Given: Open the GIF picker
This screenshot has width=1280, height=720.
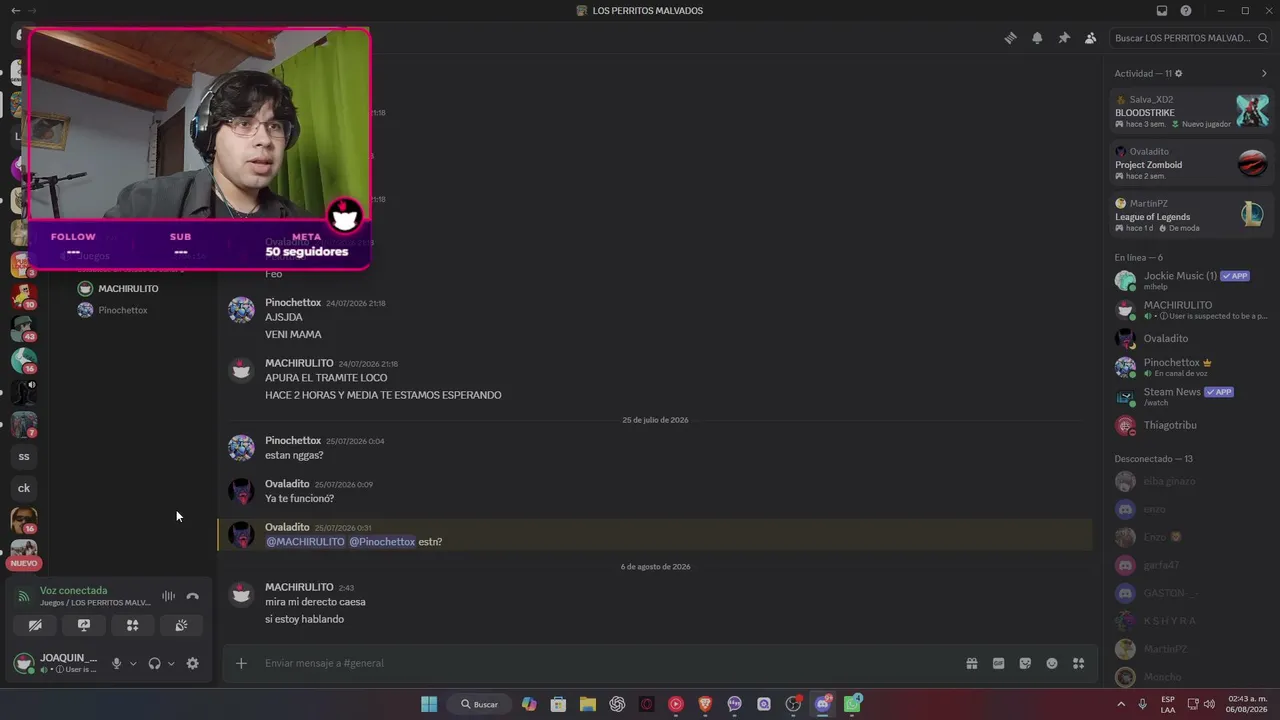Looking at the screenshot, I should click(998, 663).
